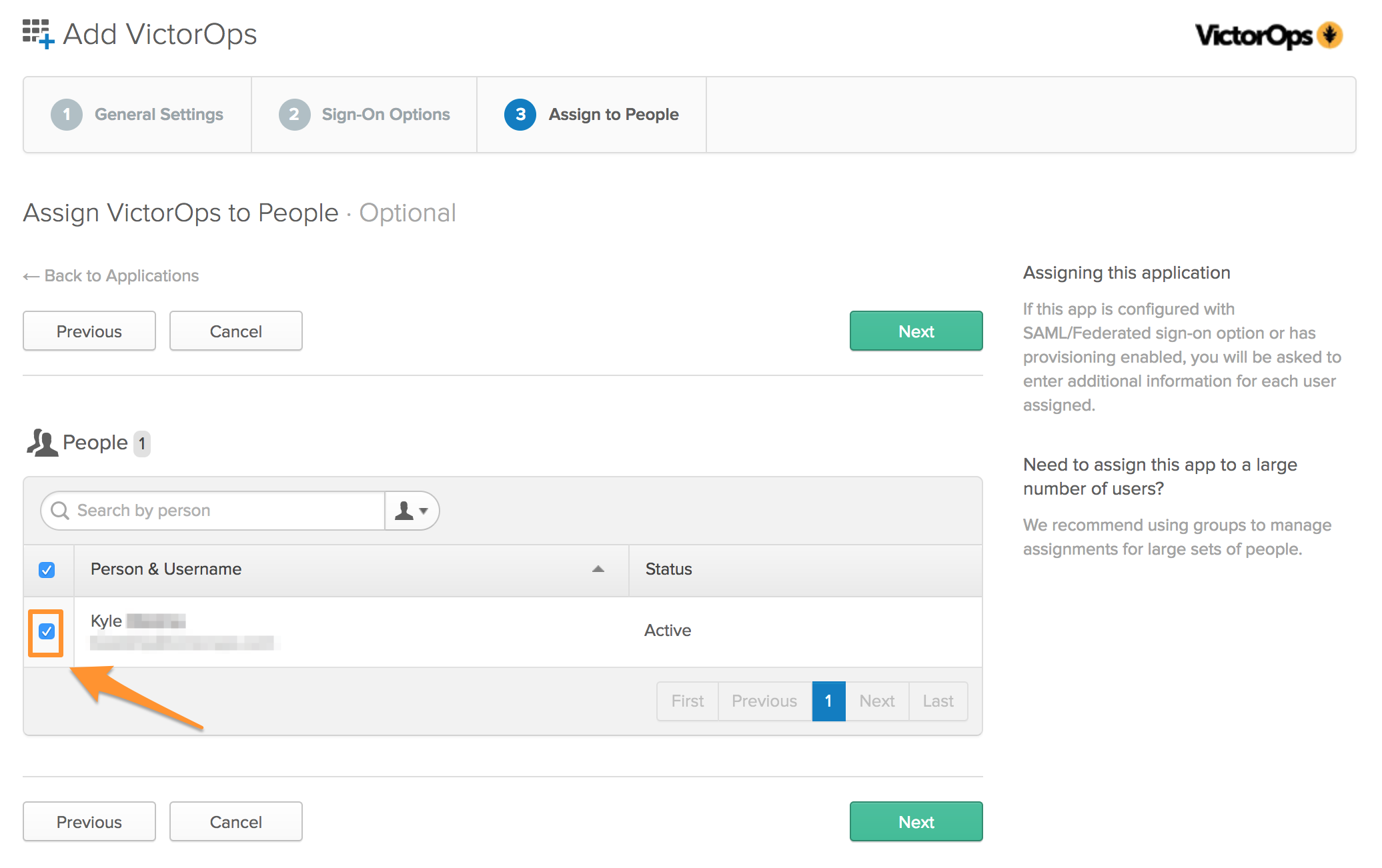The width and height of the screenshot is (1382, 868).
Task: Check the highlighted orange checkbox for Kyle
Action: click(x=46, y=629)
